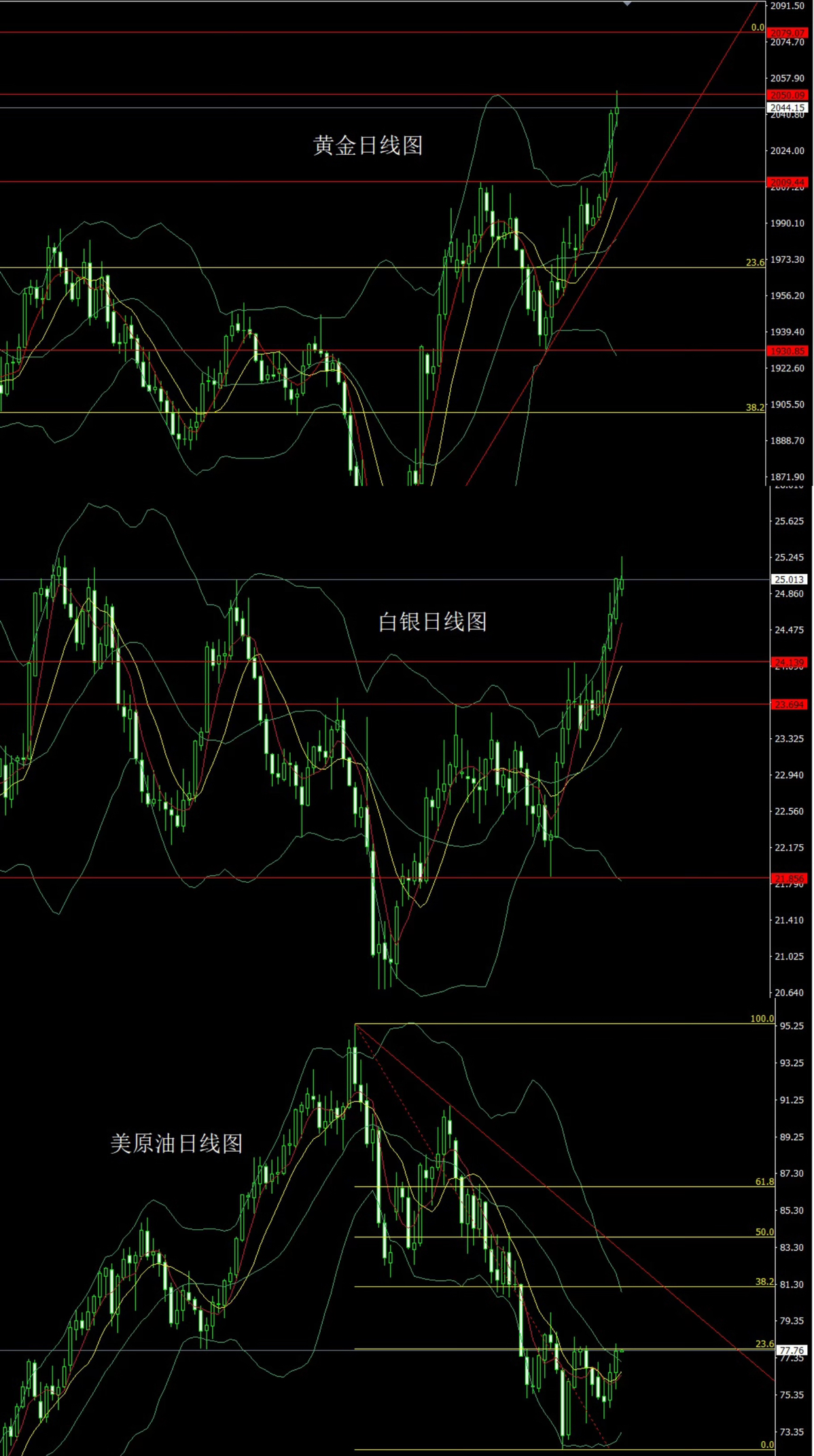The width and height of the screenshot is (814, 1456).
Task: Select the oil Fibonacci 100.0 level label
Action: 762,1019
